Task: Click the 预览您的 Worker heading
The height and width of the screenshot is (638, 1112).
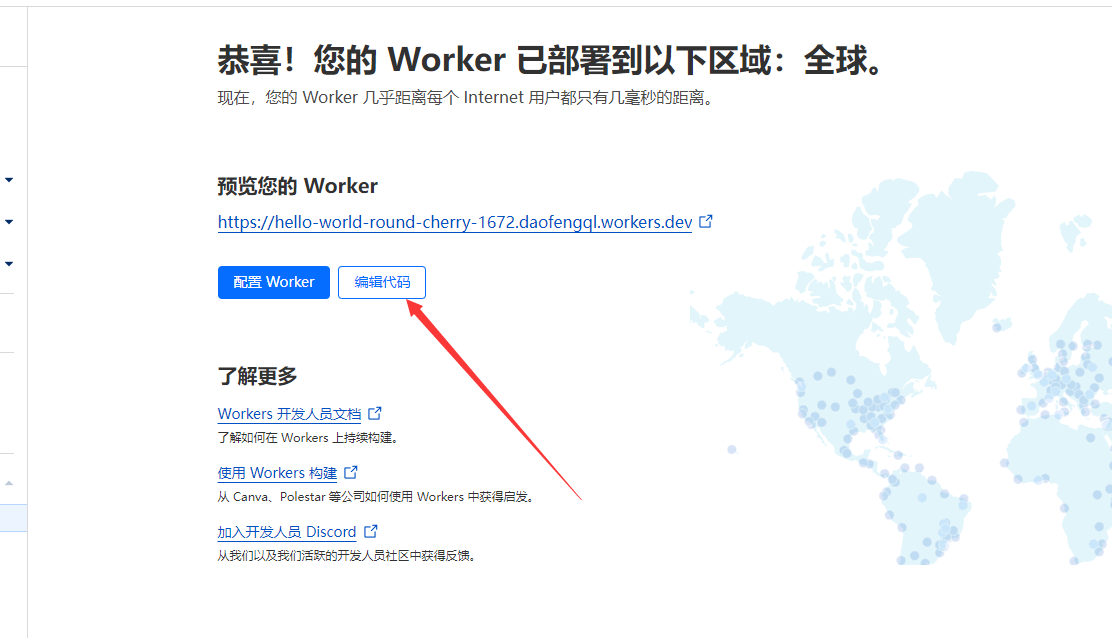Action: tap(297, 186)
